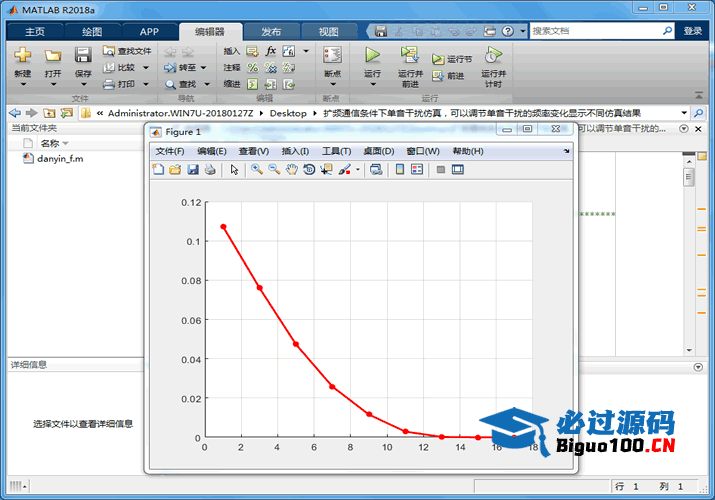Open the Tools (工具(T)) menu in Figure 1

coord(337,151)
